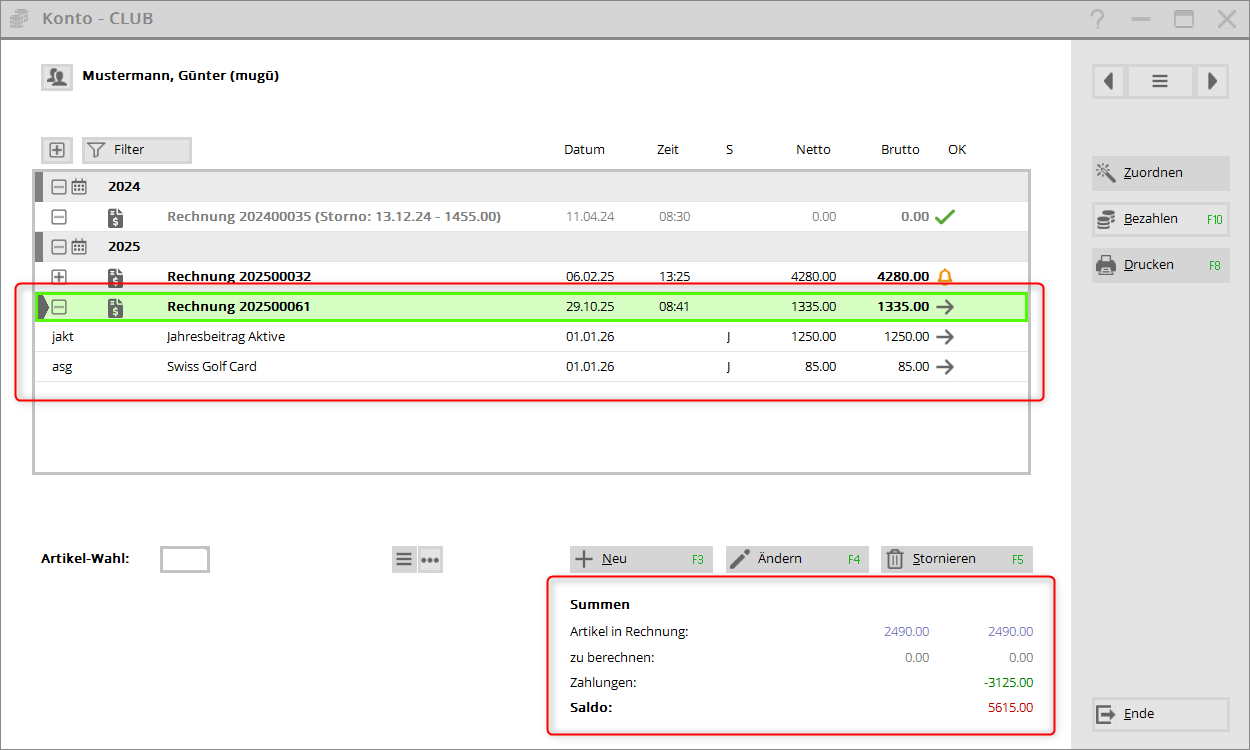Click the Zuordnen button
The width and height of the screenshot is (1250, 750).
pyautogui.click(x=1160, y=173)
